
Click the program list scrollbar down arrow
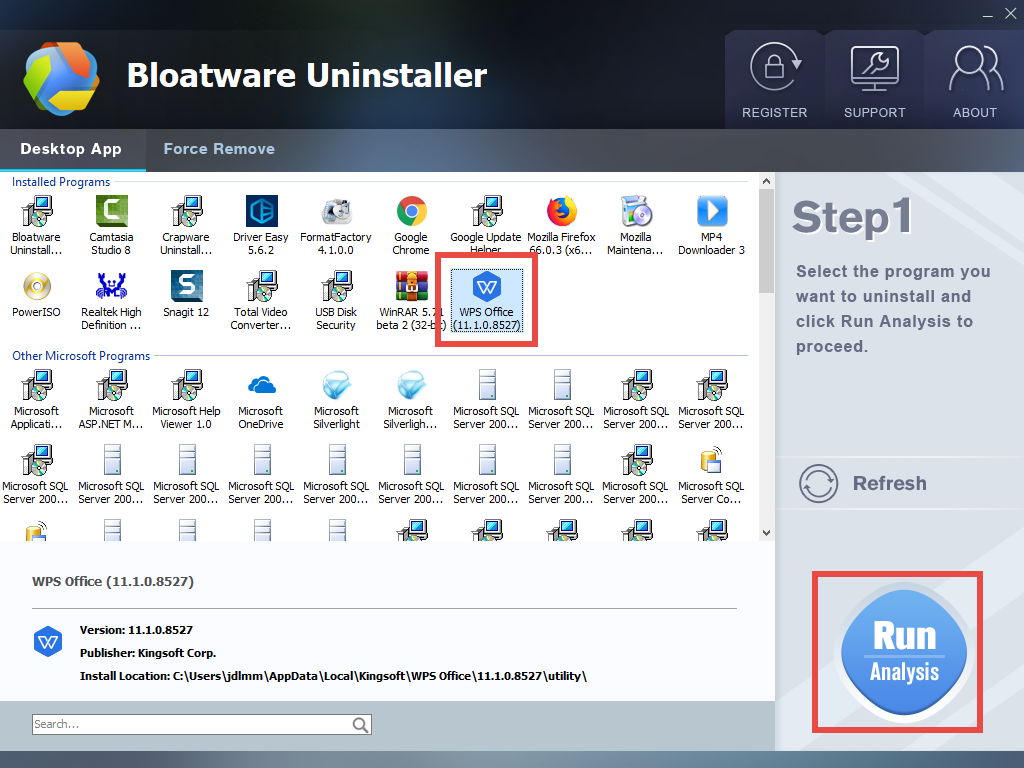pos(766,533)
